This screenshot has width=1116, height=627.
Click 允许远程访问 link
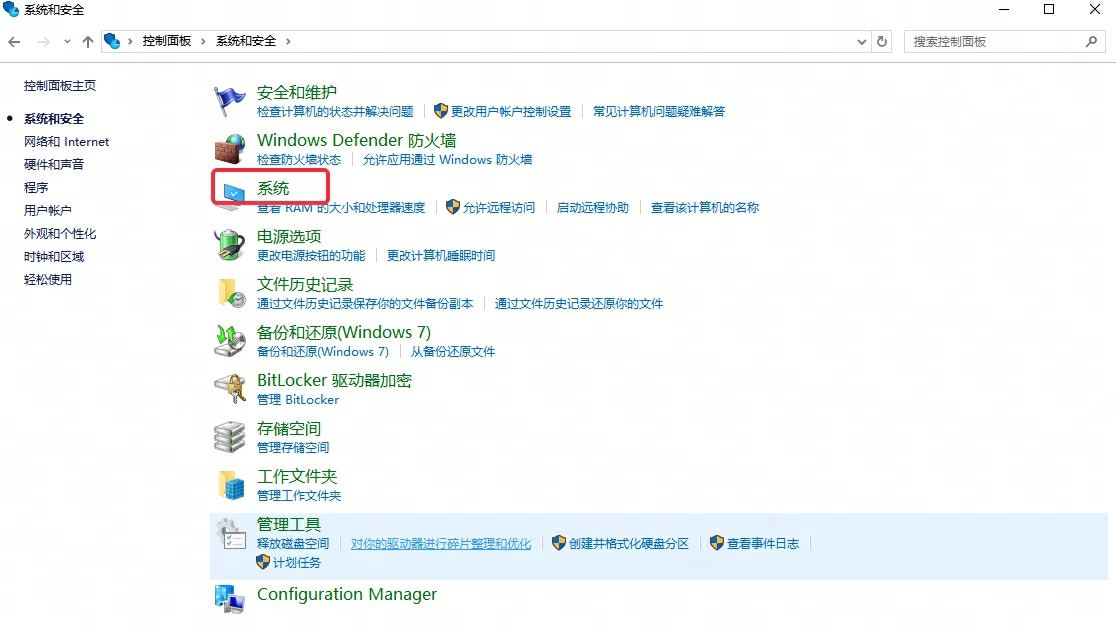pos(498,207)
